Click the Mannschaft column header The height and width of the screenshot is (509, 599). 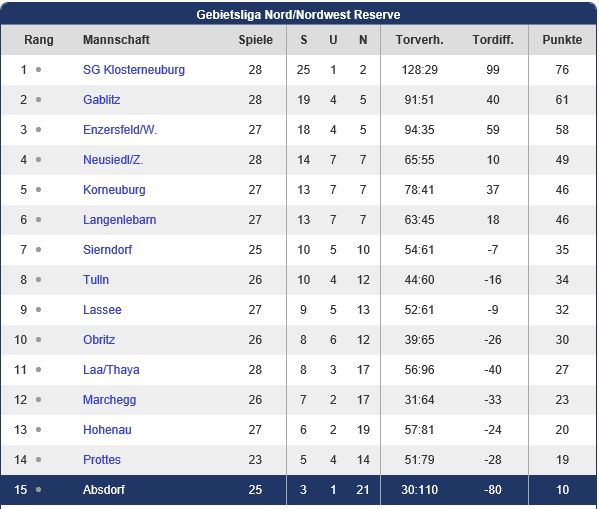pos(117,40)
